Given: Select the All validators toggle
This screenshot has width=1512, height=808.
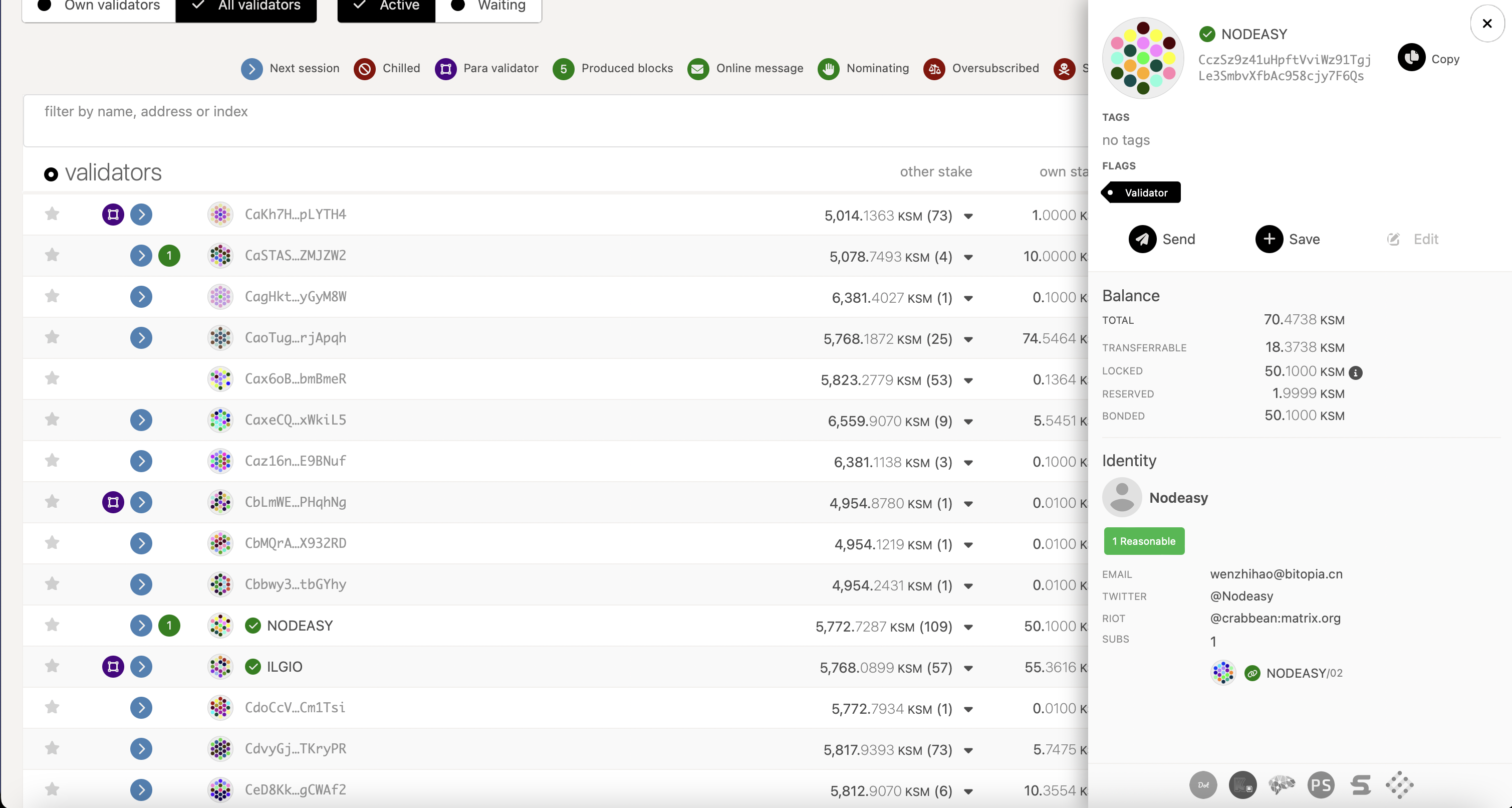Looking at the screenshot, I should click(x=246, y=6).
